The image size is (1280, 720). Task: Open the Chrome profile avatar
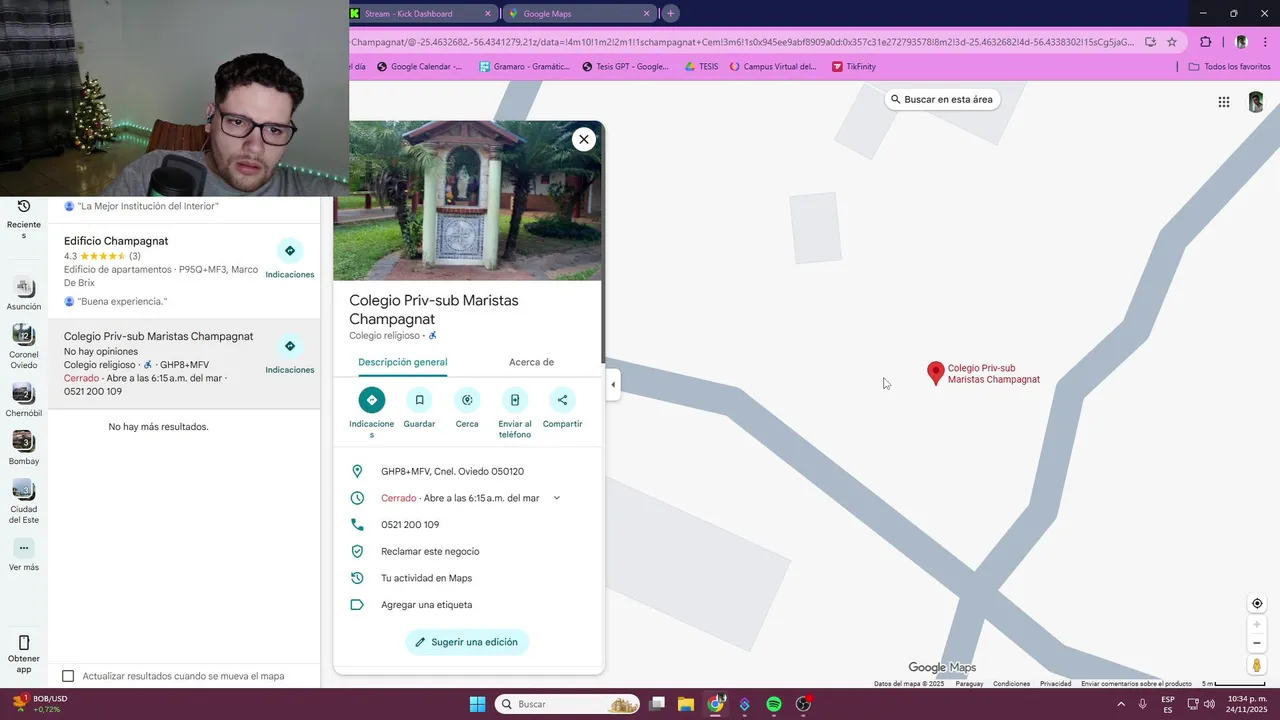[x=1241, y=42]
